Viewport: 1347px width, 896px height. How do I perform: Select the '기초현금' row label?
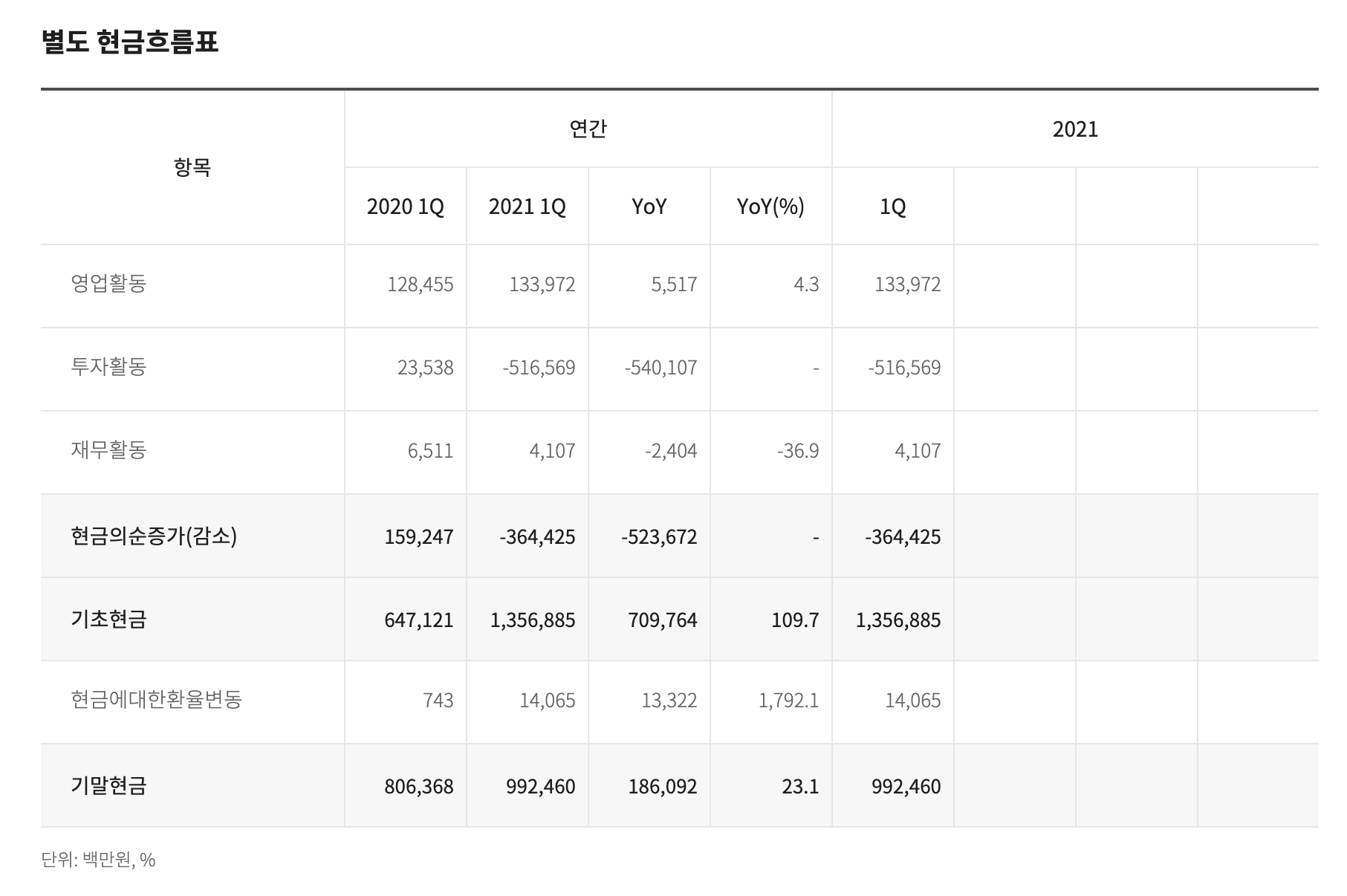click(x=108, y=619)
